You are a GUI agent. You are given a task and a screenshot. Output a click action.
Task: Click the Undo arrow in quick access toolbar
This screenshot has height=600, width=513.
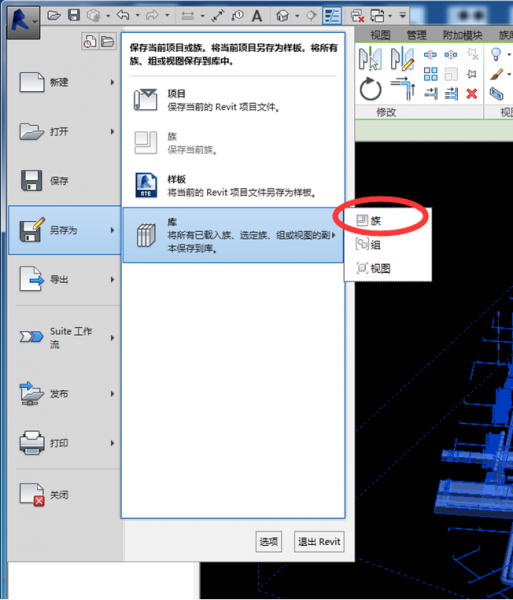pyautogui.click(x=123, y=15)
